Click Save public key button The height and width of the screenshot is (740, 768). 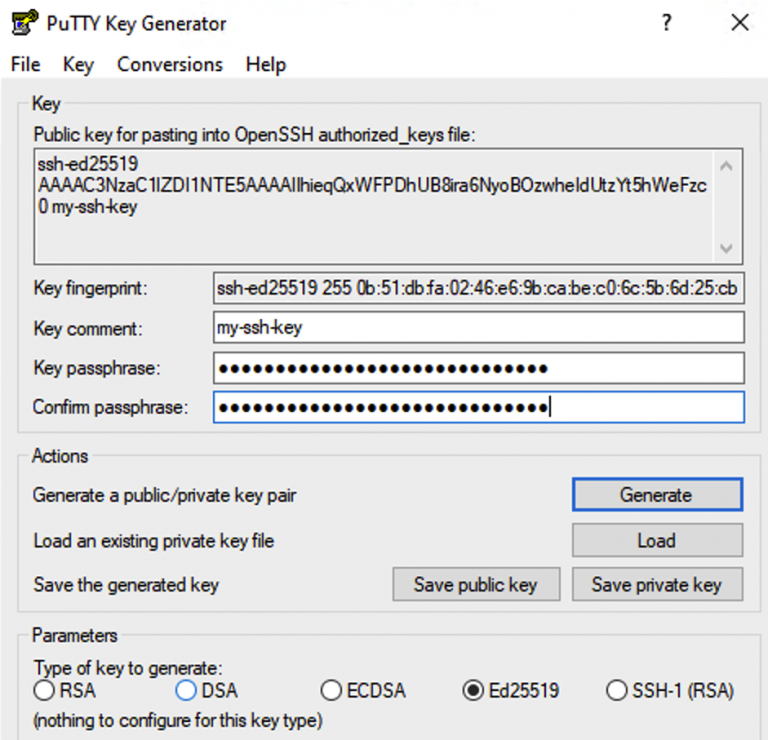tap(476, 584)
